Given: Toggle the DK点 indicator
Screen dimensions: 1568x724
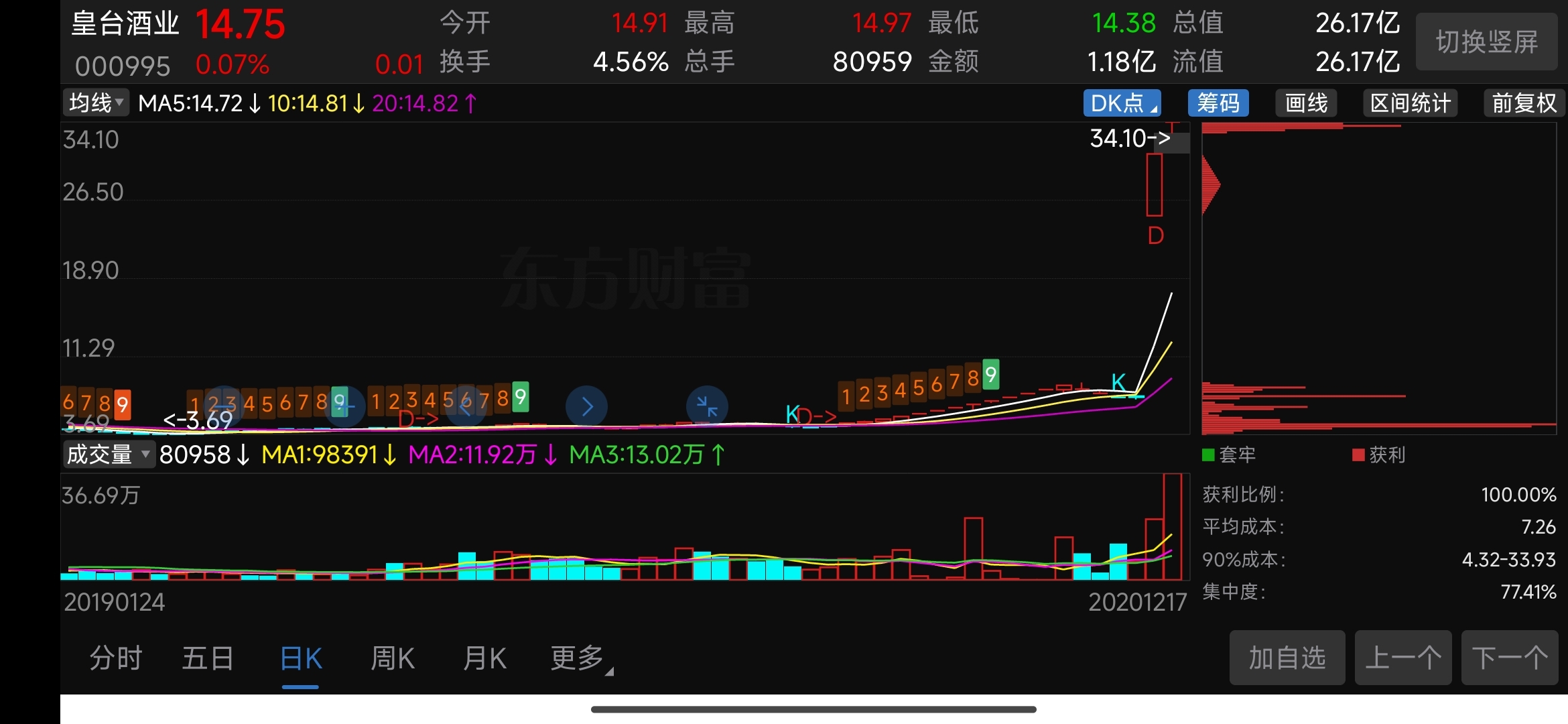Looking at the screenshot, I should pyautogui.click(x=1122, y=103).
